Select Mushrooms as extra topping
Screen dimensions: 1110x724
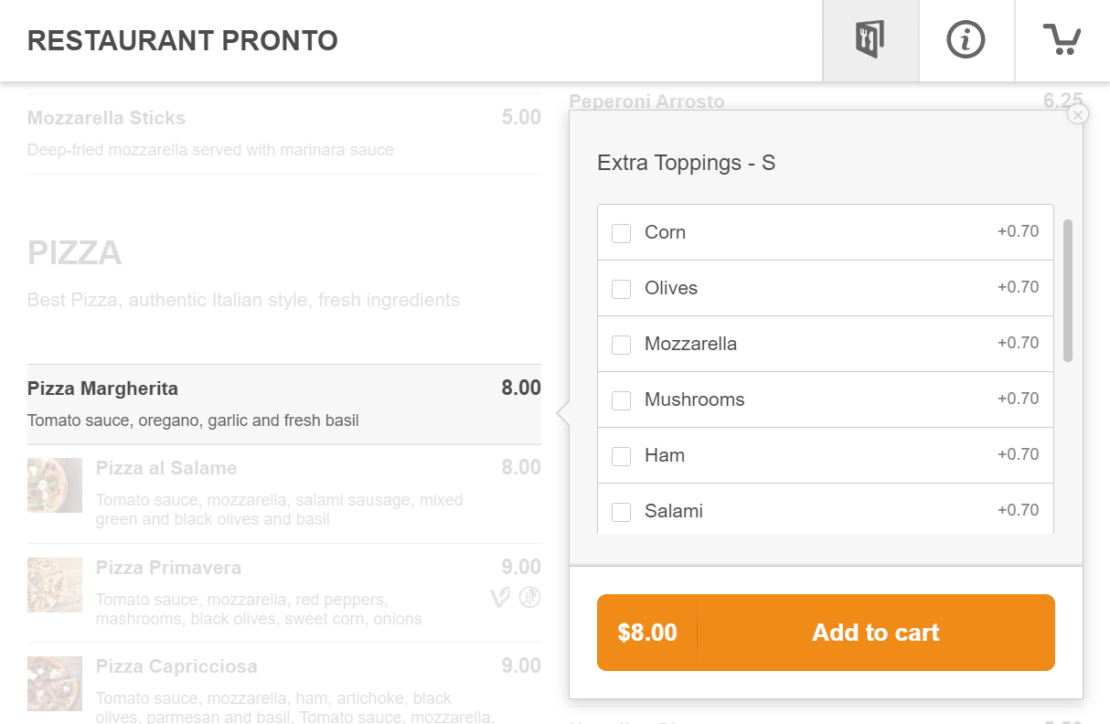tap(621, 401)
